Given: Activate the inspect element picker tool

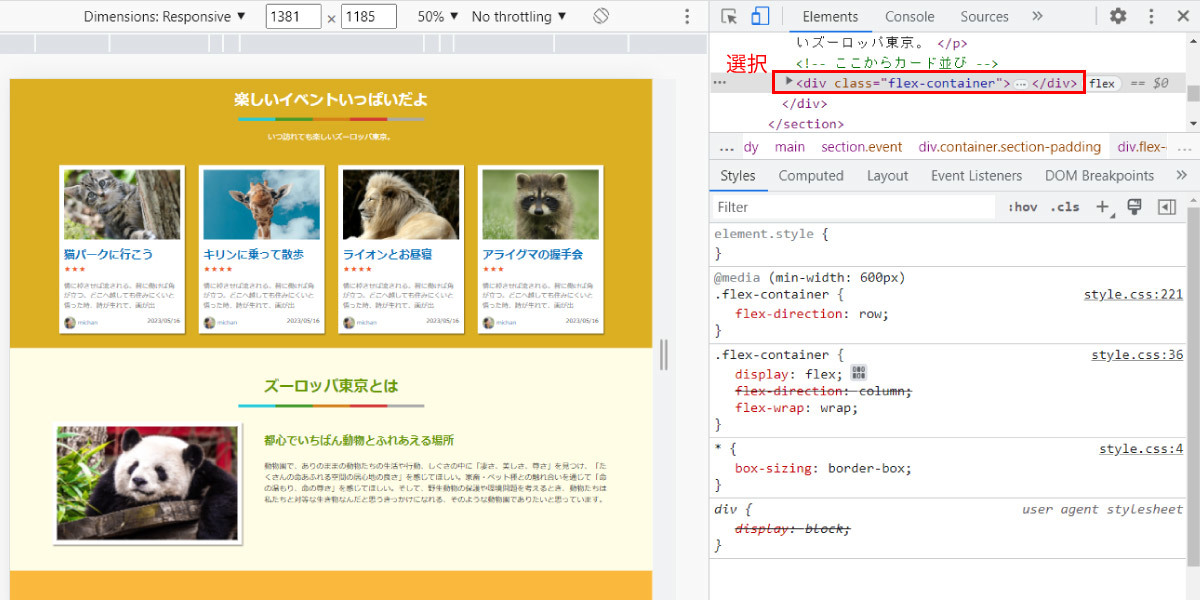Looking at the screenshot, I should (x=729, y=16).
